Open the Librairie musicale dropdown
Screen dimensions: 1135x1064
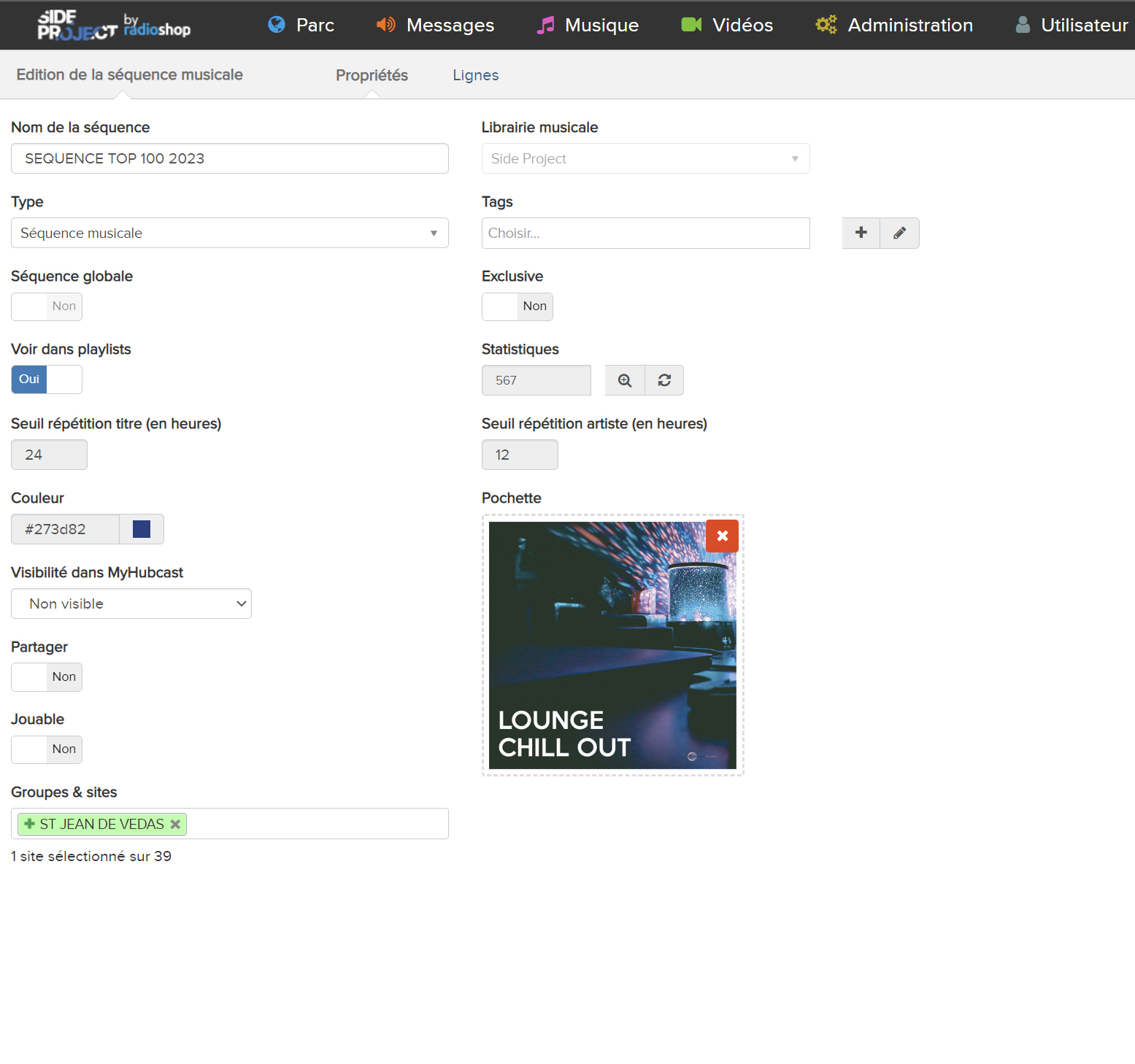[x=646, y=158]
